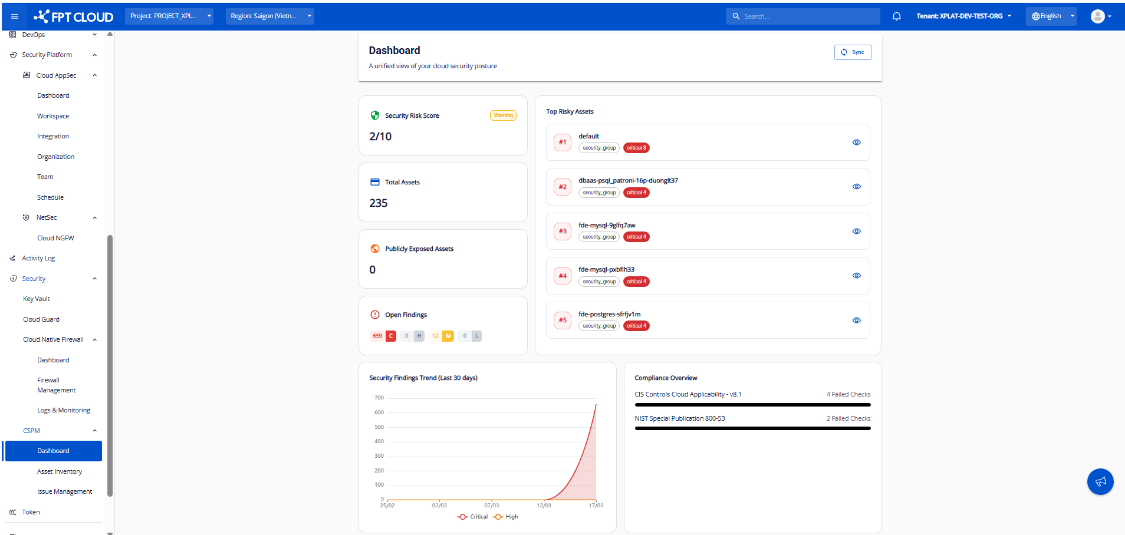Viewport: 1125px width, 535px height.
Task: Click the Open Findings alert icon
Action: point(375,314)
